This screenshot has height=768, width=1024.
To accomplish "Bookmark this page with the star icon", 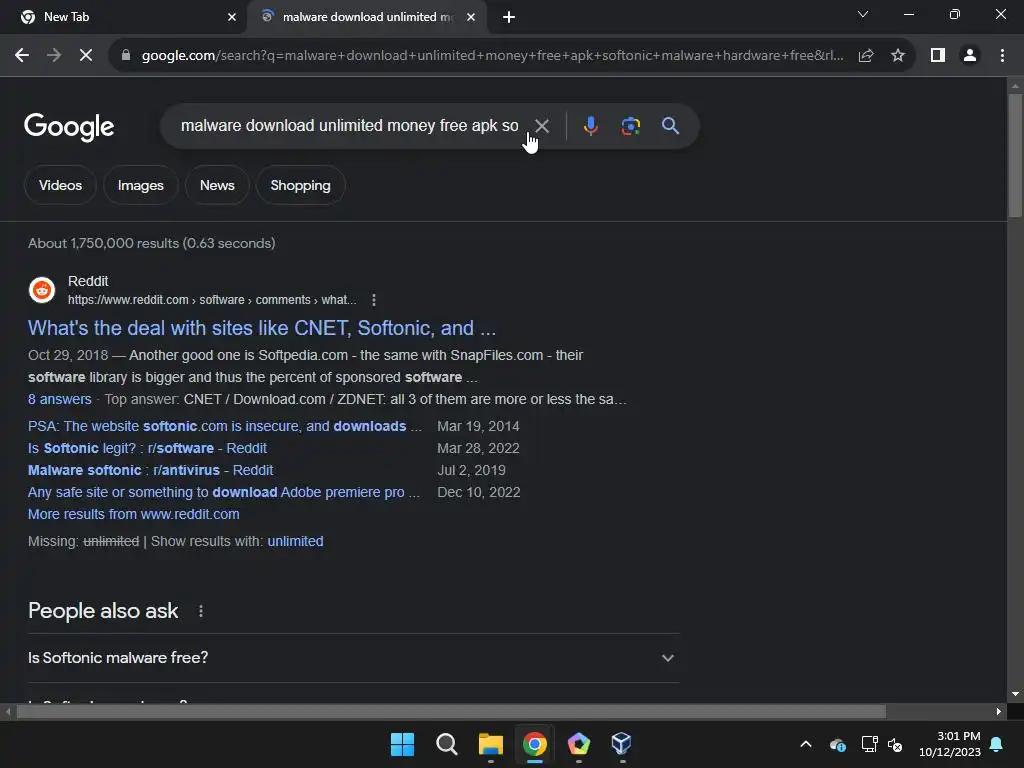I will pos(898,56).
